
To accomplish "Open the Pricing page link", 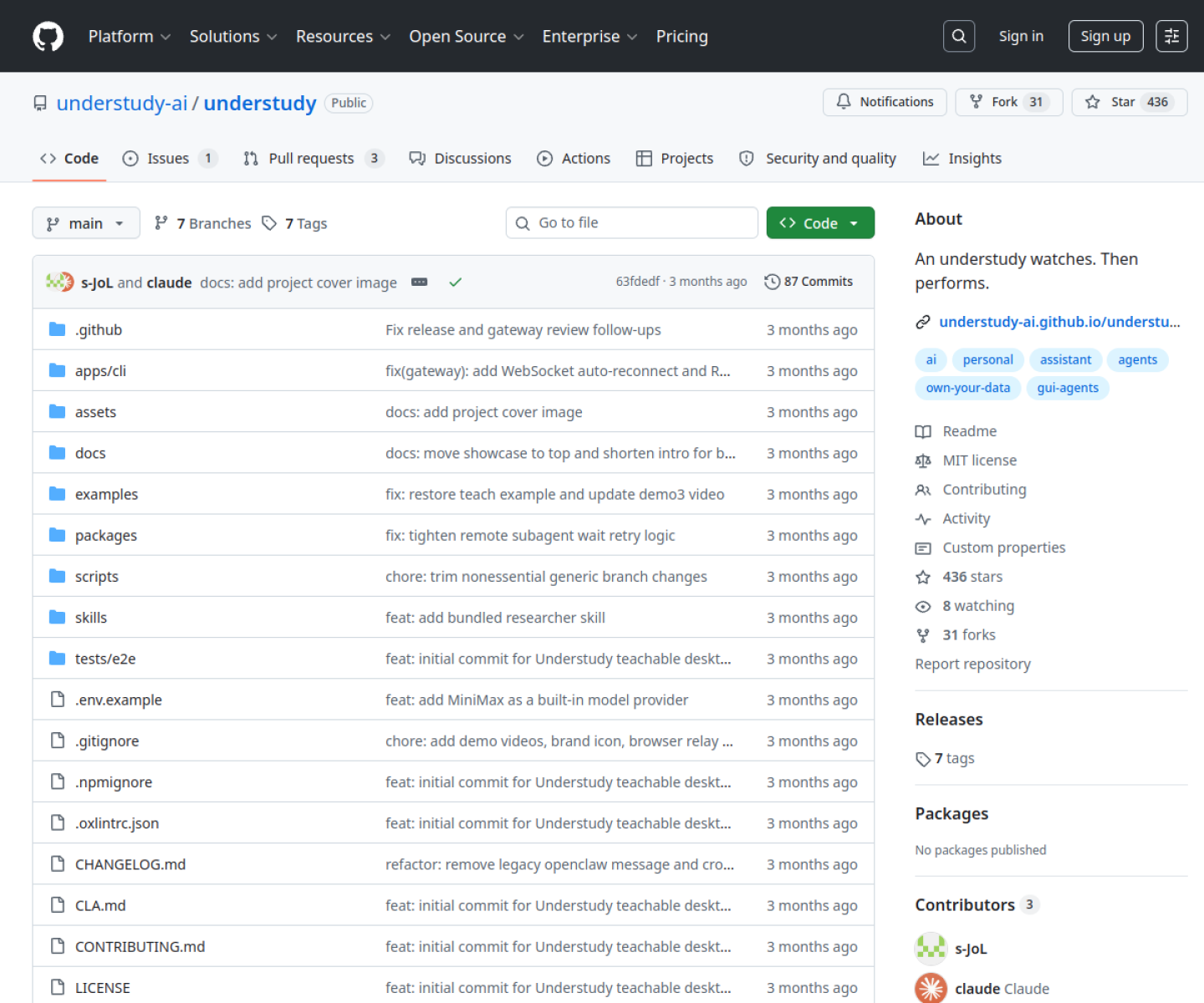I will pos(681,37).
